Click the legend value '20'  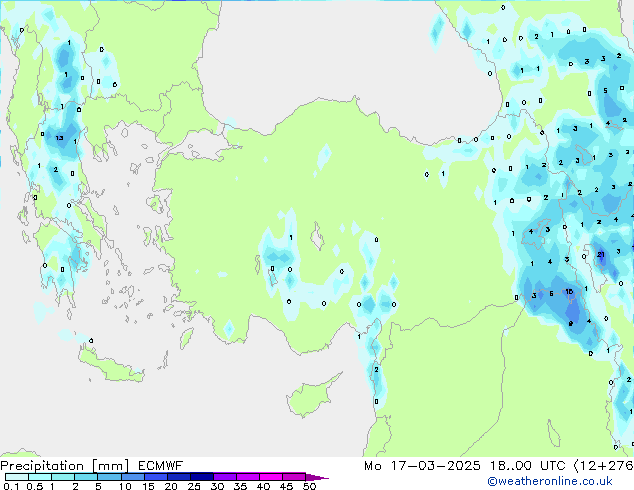pyautogui.click(x=171, y=486)
